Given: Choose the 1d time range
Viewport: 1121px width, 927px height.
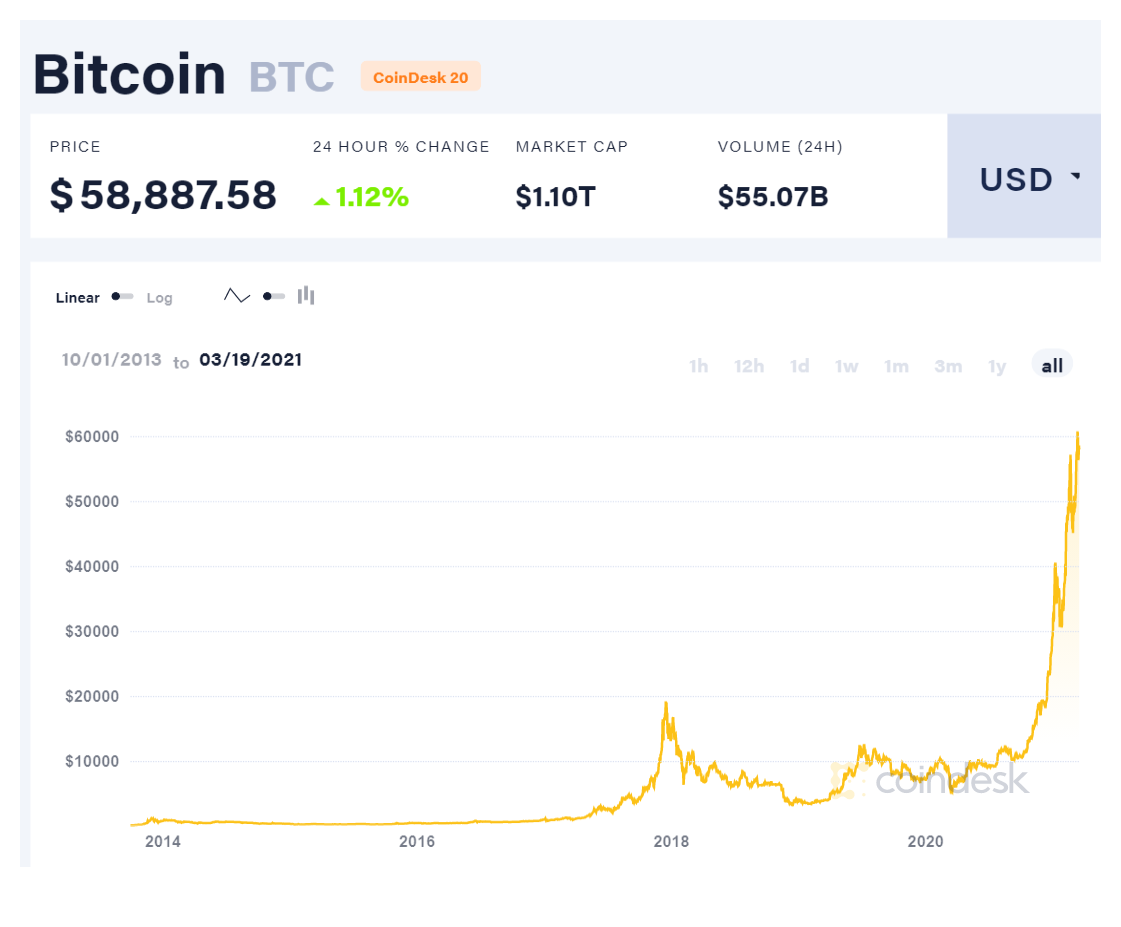Looking at the screenshot, I should coord(799,366).
